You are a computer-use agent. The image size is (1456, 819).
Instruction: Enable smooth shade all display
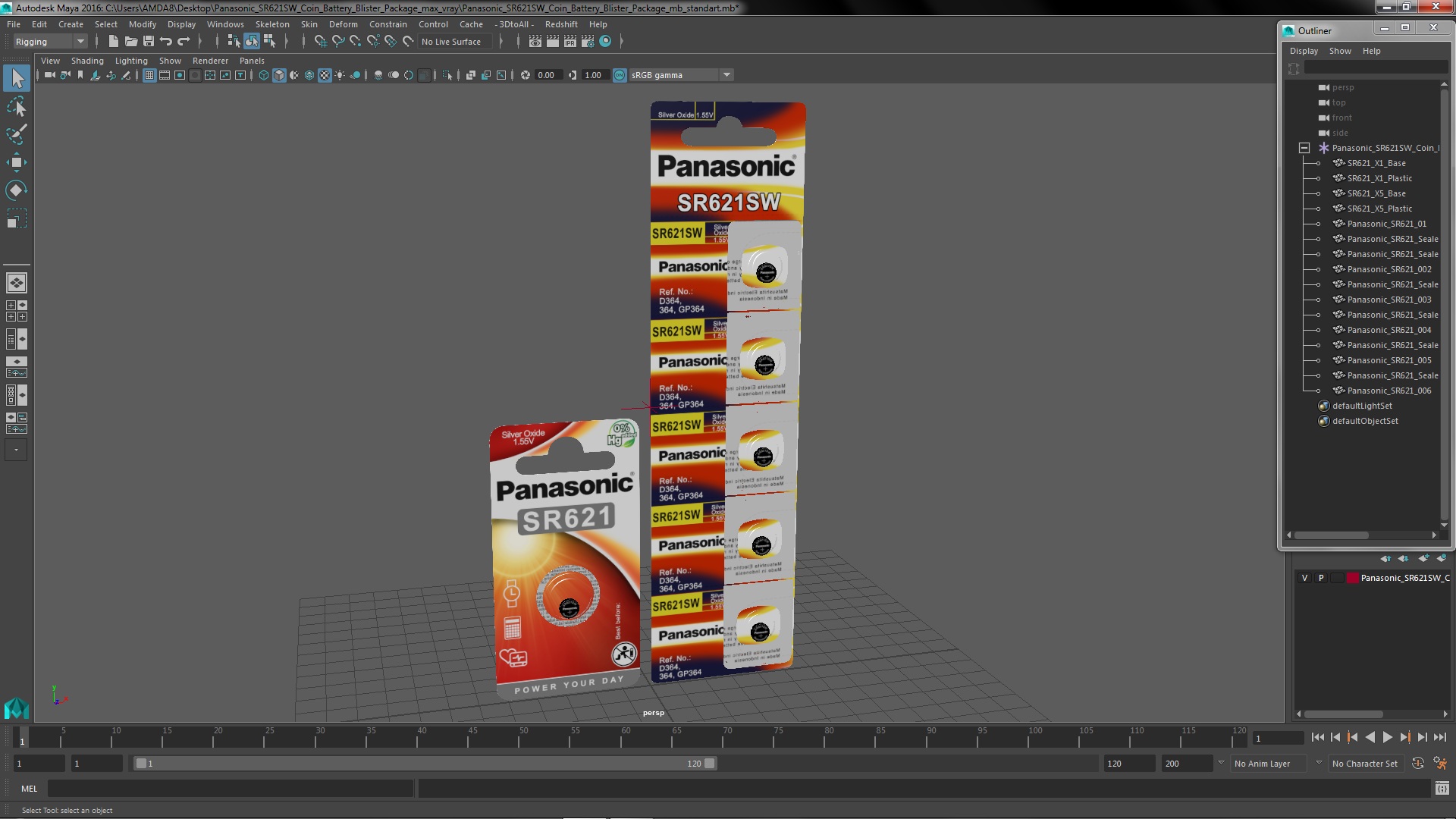click(x=279, y=75)
